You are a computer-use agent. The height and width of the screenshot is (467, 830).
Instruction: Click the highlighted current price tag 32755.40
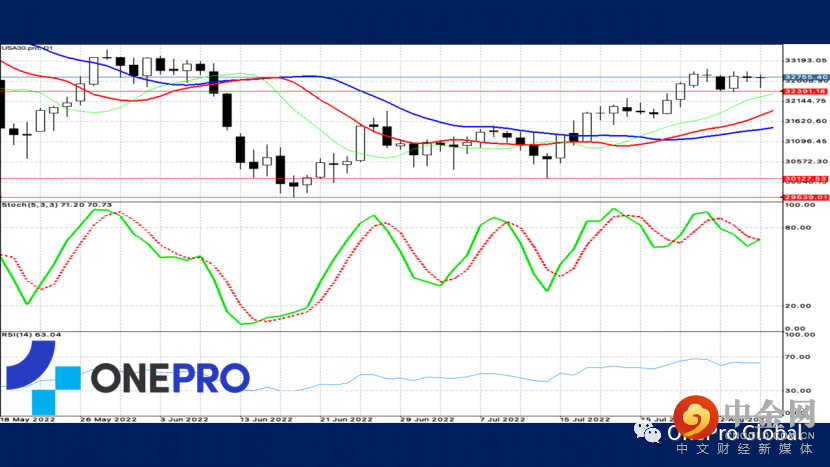click(806, 77)
